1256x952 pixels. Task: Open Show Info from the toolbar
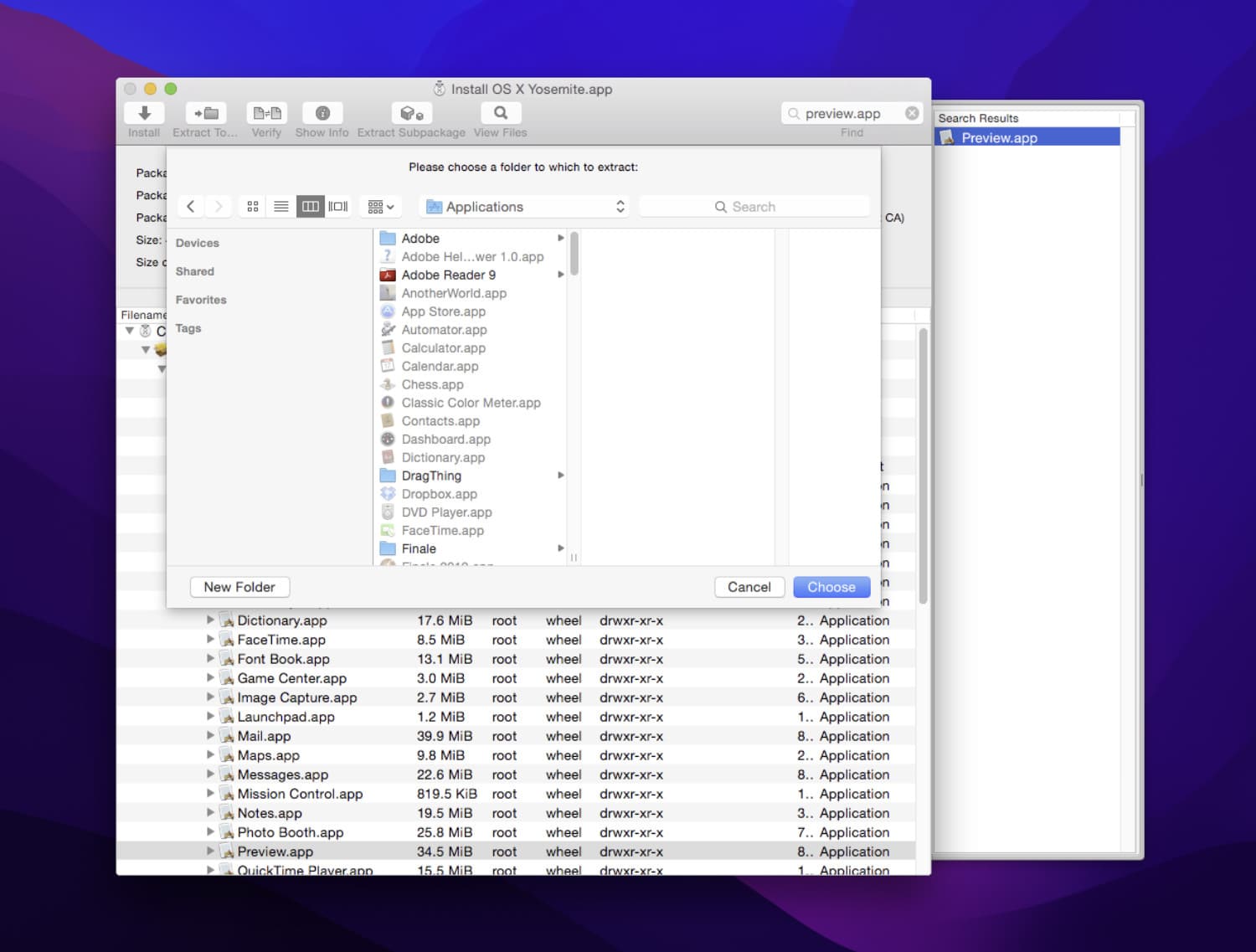point(322,113)
